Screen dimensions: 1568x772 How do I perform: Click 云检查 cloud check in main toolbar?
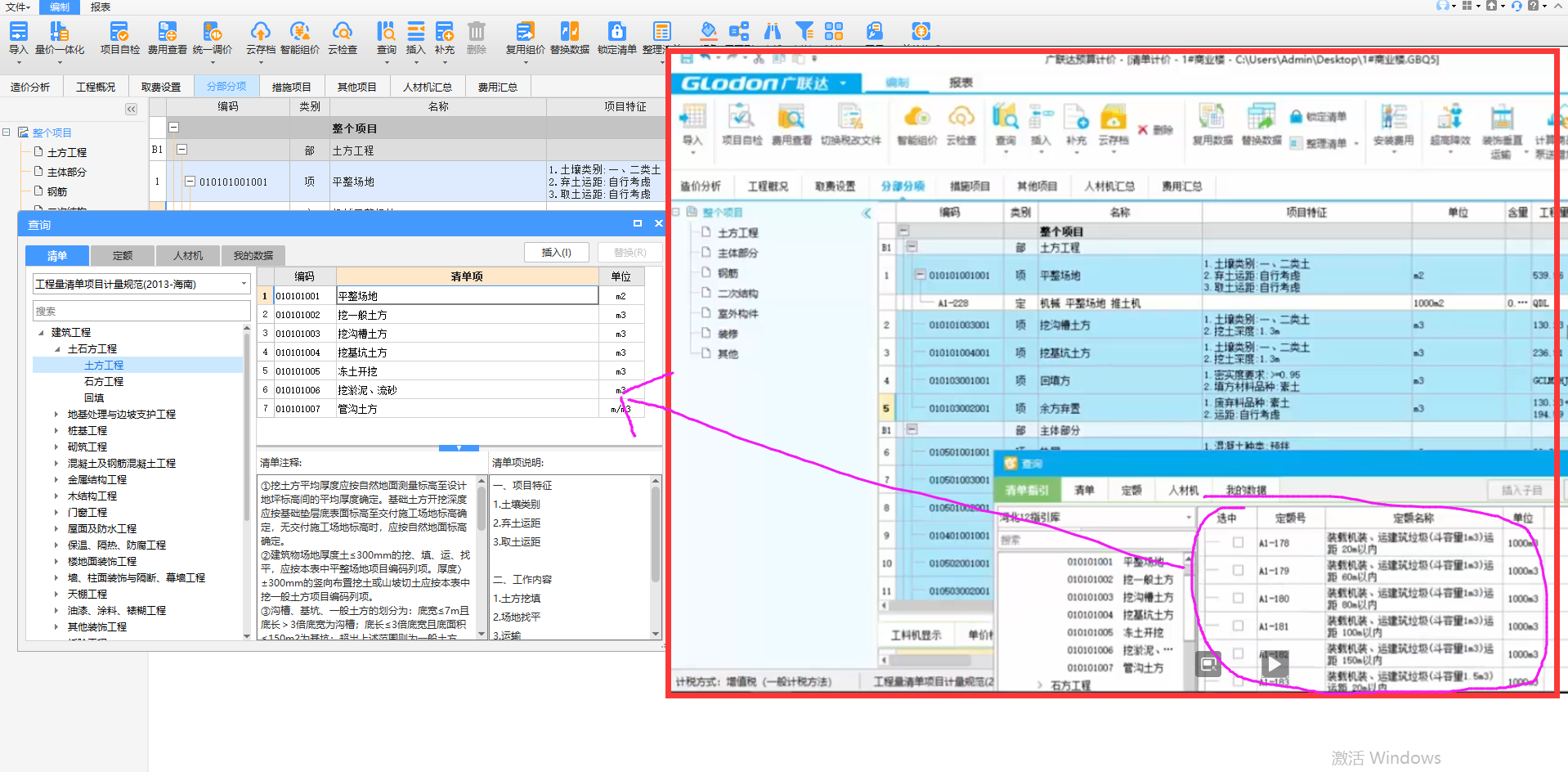click(x=342, y=32)
